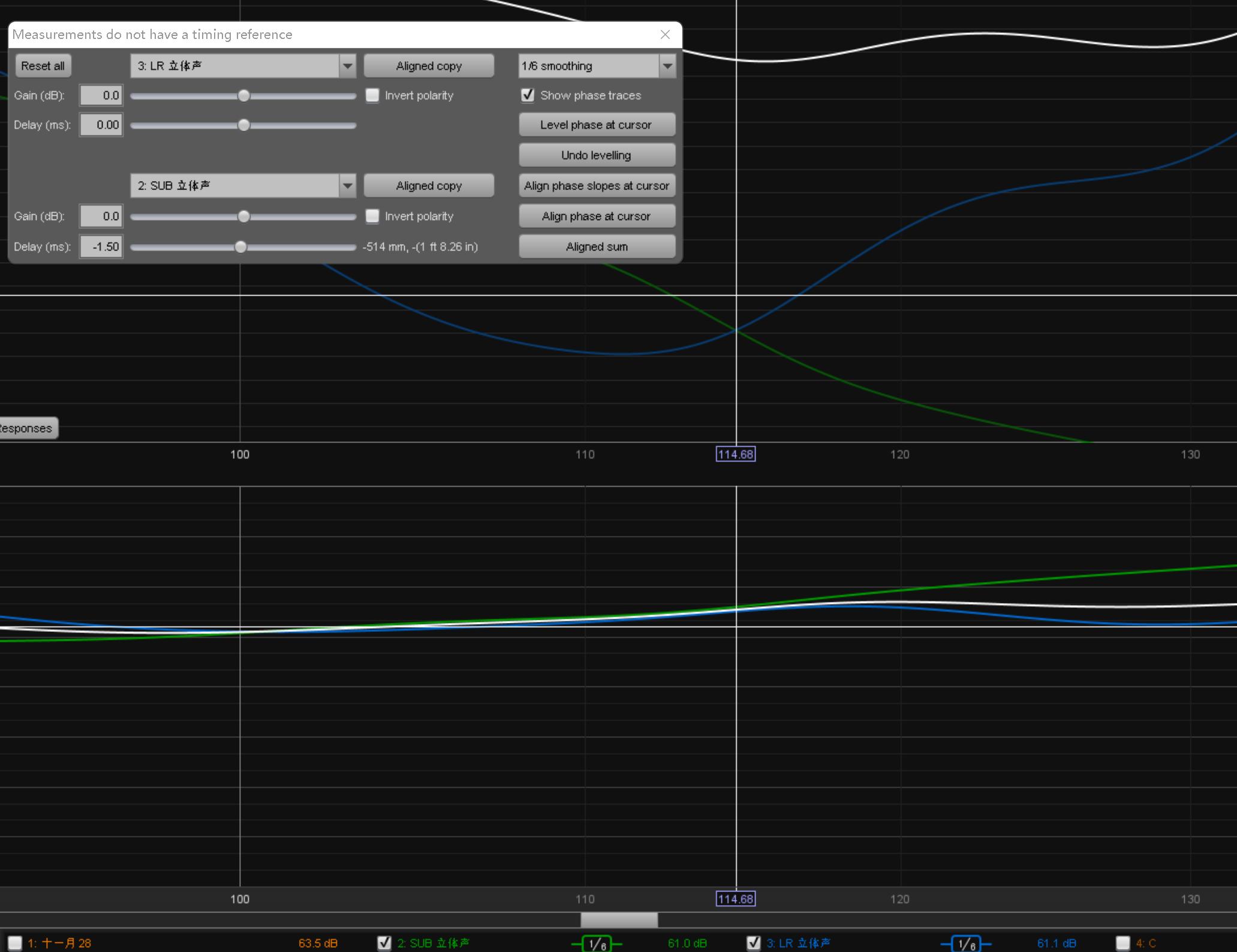This screenshot has width=1237, height=952.
Task: Enable the 4: C trace checkbox
Action: point(1123,943)
